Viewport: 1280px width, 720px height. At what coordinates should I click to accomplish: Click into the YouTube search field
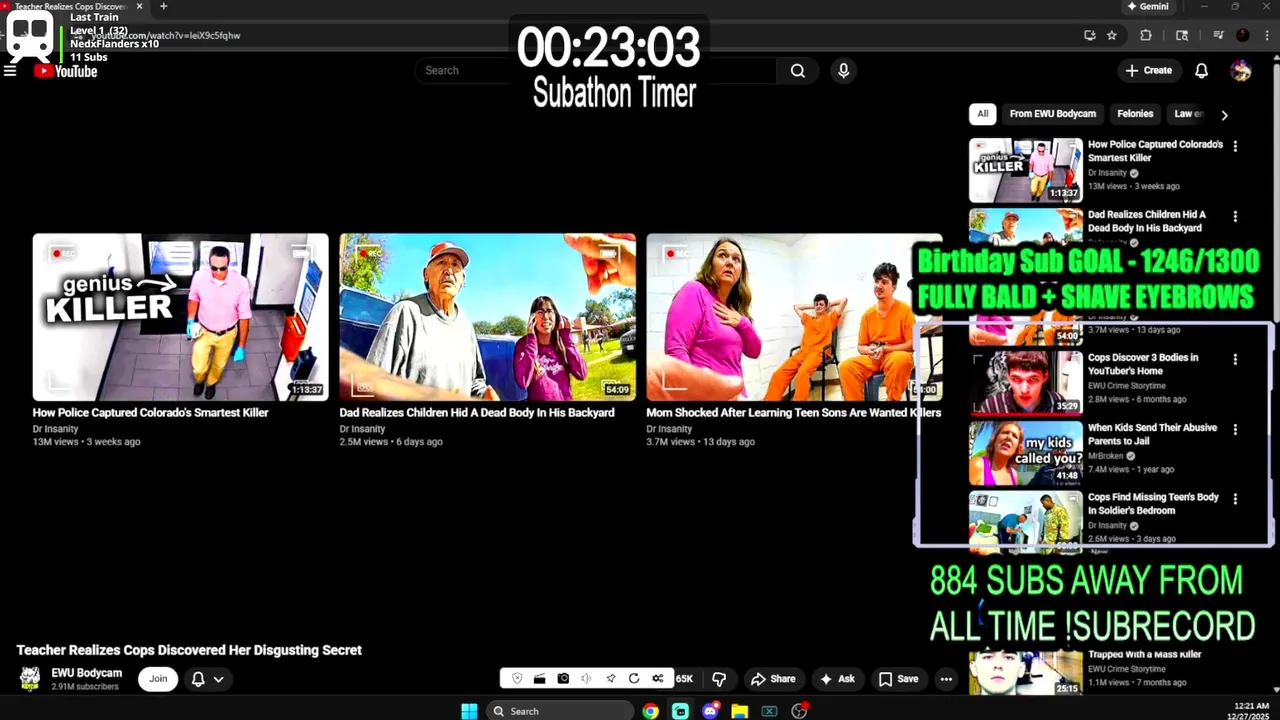(x=595, y=71)
